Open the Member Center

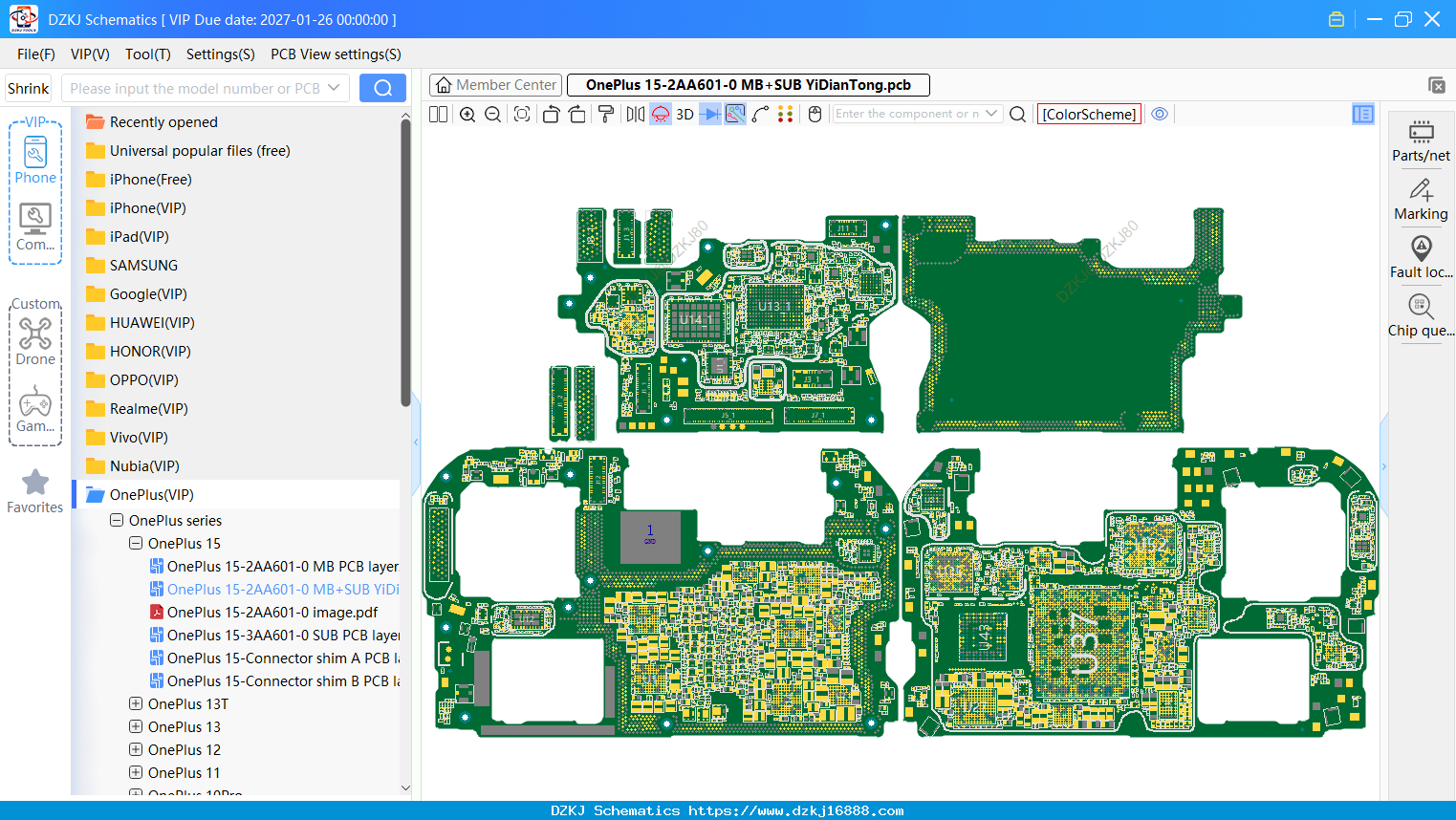point(495,85)
